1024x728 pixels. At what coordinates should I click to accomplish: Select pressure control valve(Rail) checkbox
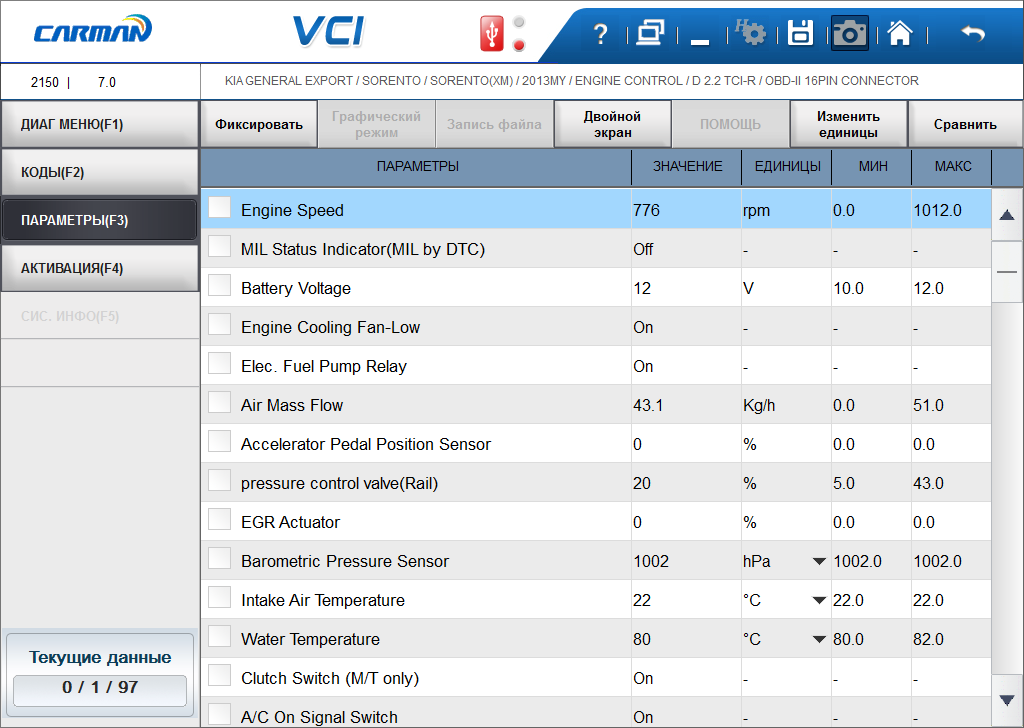[219, 481]
